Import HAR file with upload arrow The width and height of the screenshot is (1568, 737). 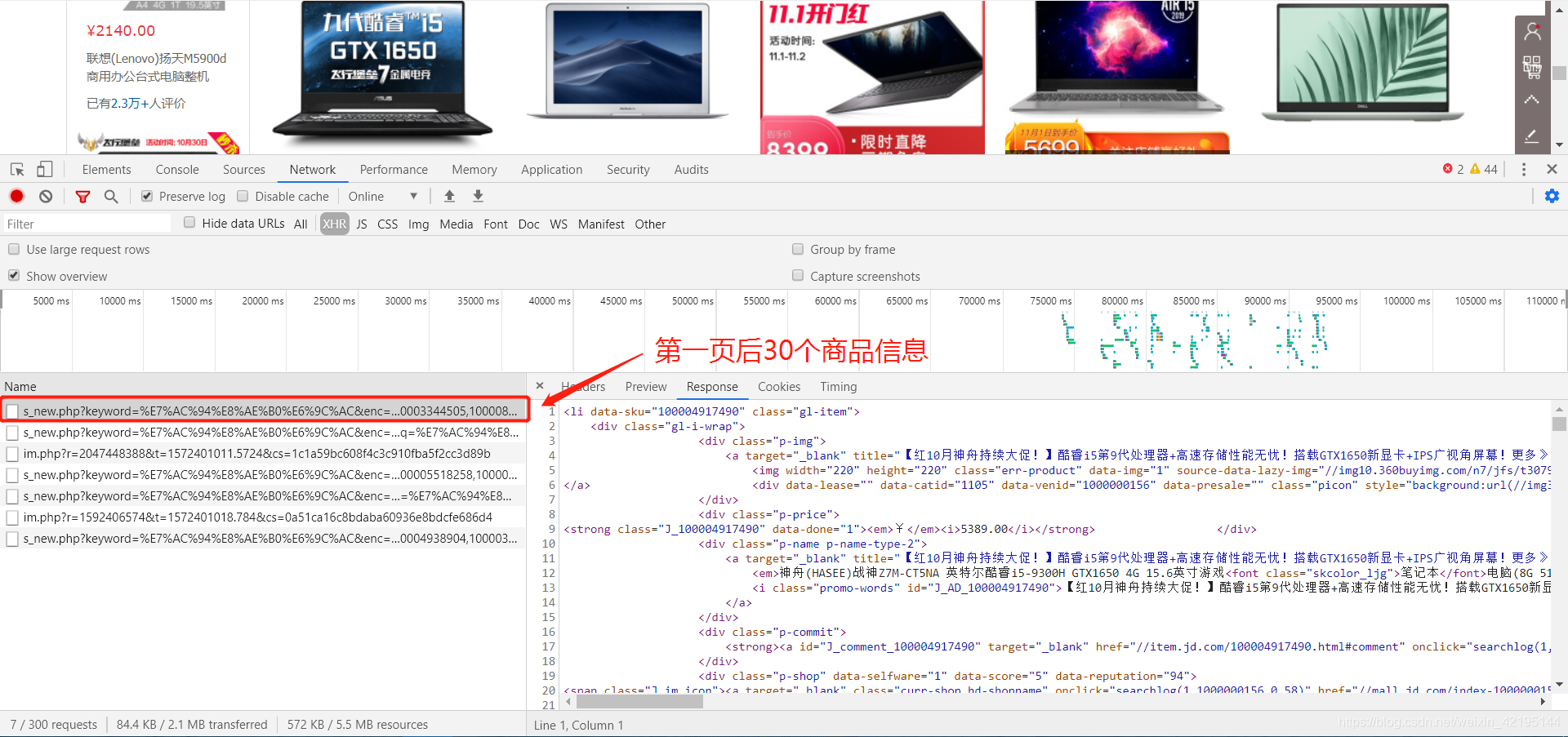point(449,196)
